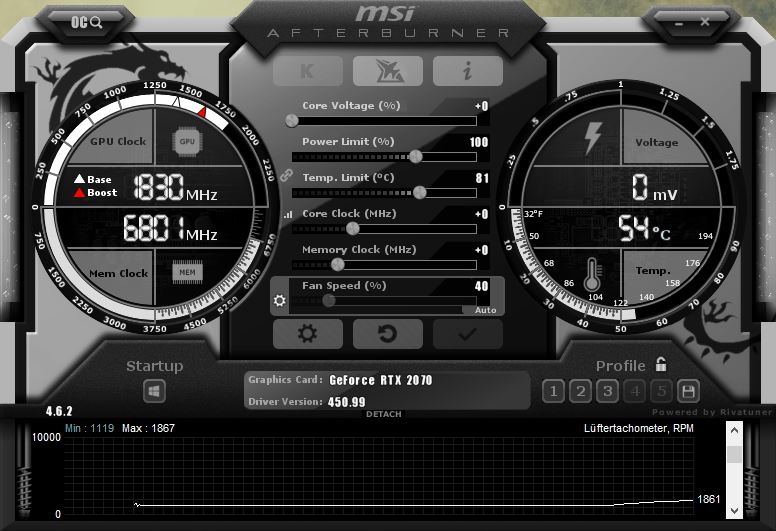Open the information i button
776x531 pixels.
[x=468, y=71]
